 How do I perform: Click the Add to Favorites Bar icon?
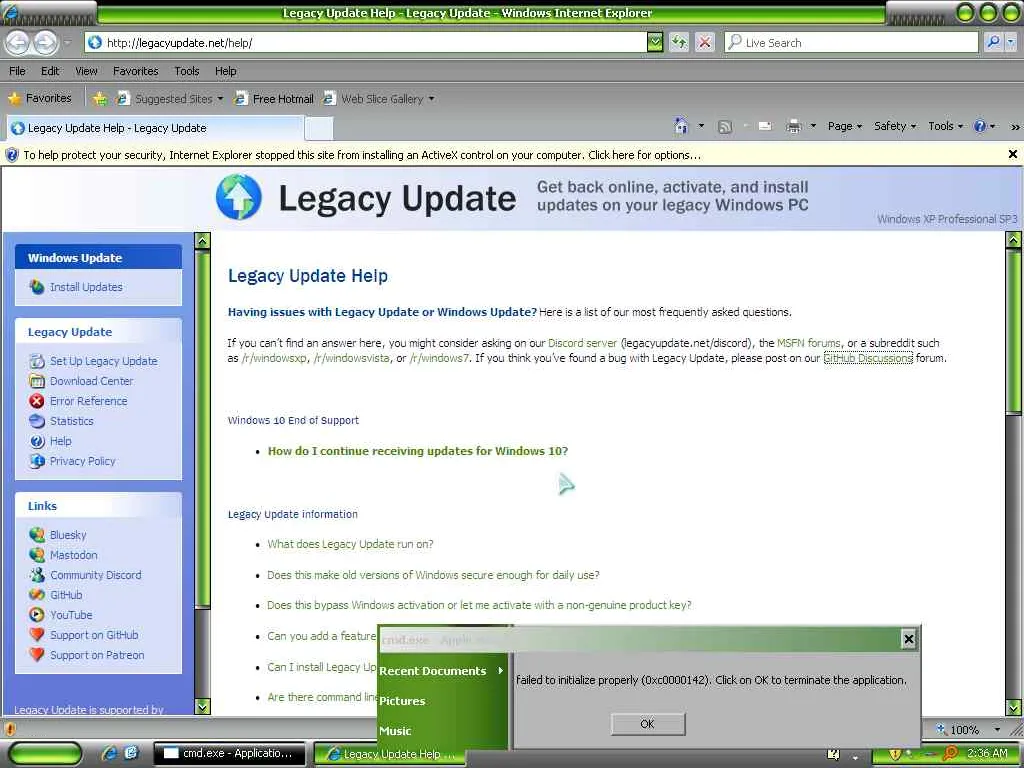click(x=99, y=99)
